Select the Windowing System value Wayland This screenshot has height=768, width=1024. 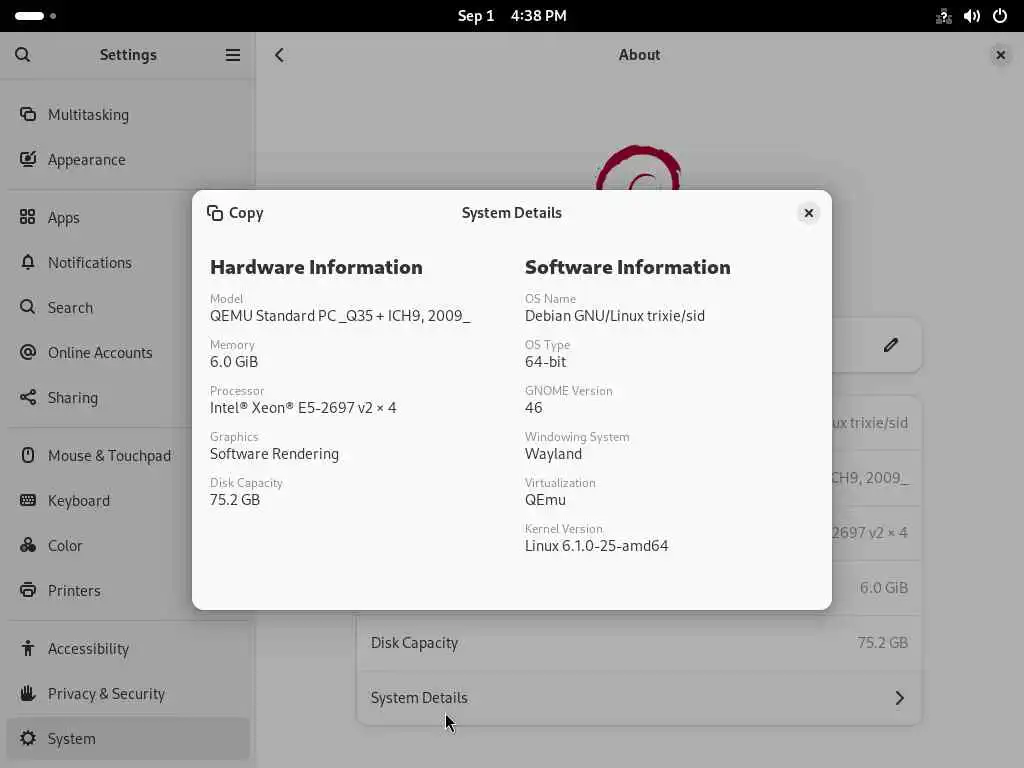click(x=553, y=454)
